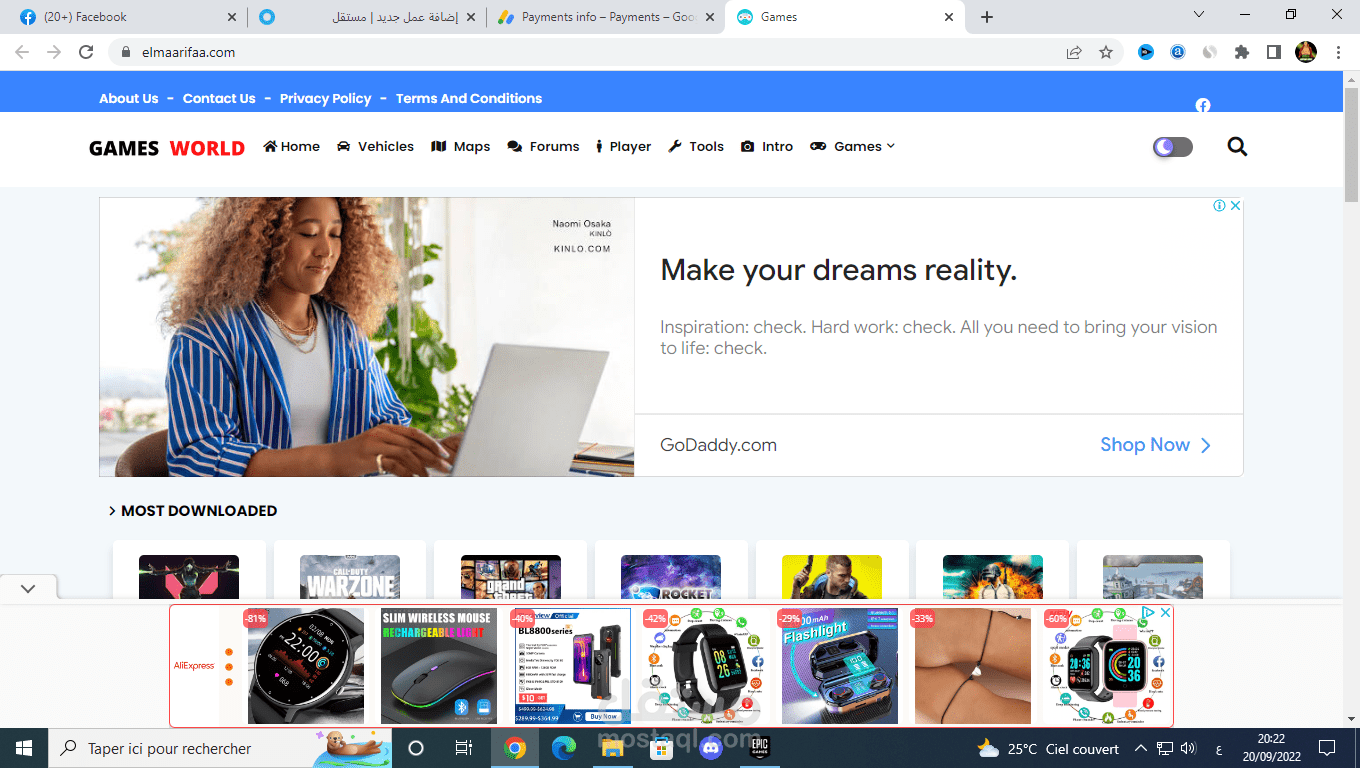Open a new browser tab
The width and height of the screenshot is (1360, 768).
point(987,17)
